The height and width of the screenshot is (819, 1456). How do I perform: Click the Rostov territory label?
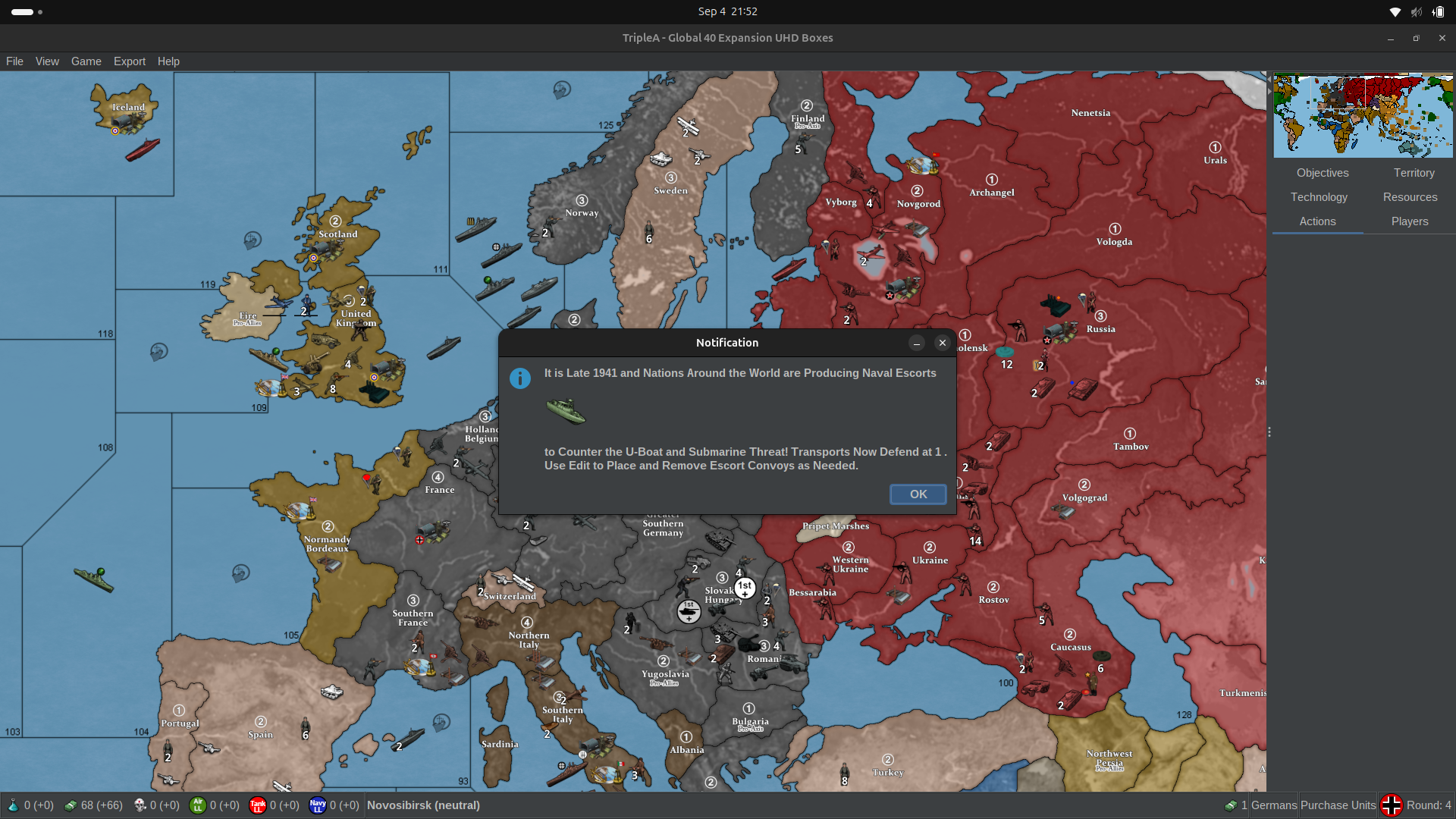pos(993,600)
